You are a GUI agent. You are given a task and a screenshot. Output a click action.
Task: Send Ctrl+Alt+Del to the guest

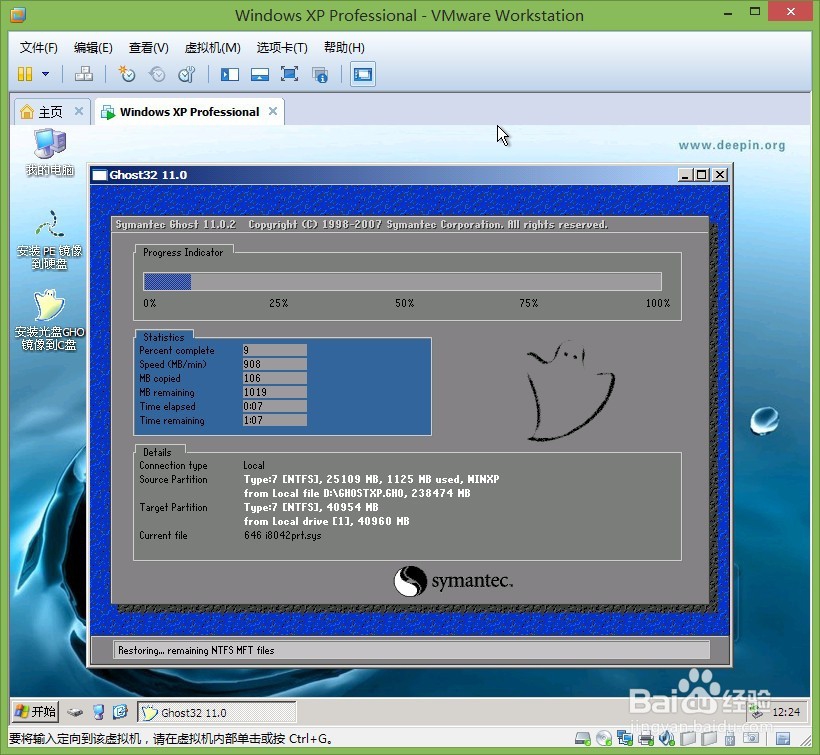[x=84, y=74]
